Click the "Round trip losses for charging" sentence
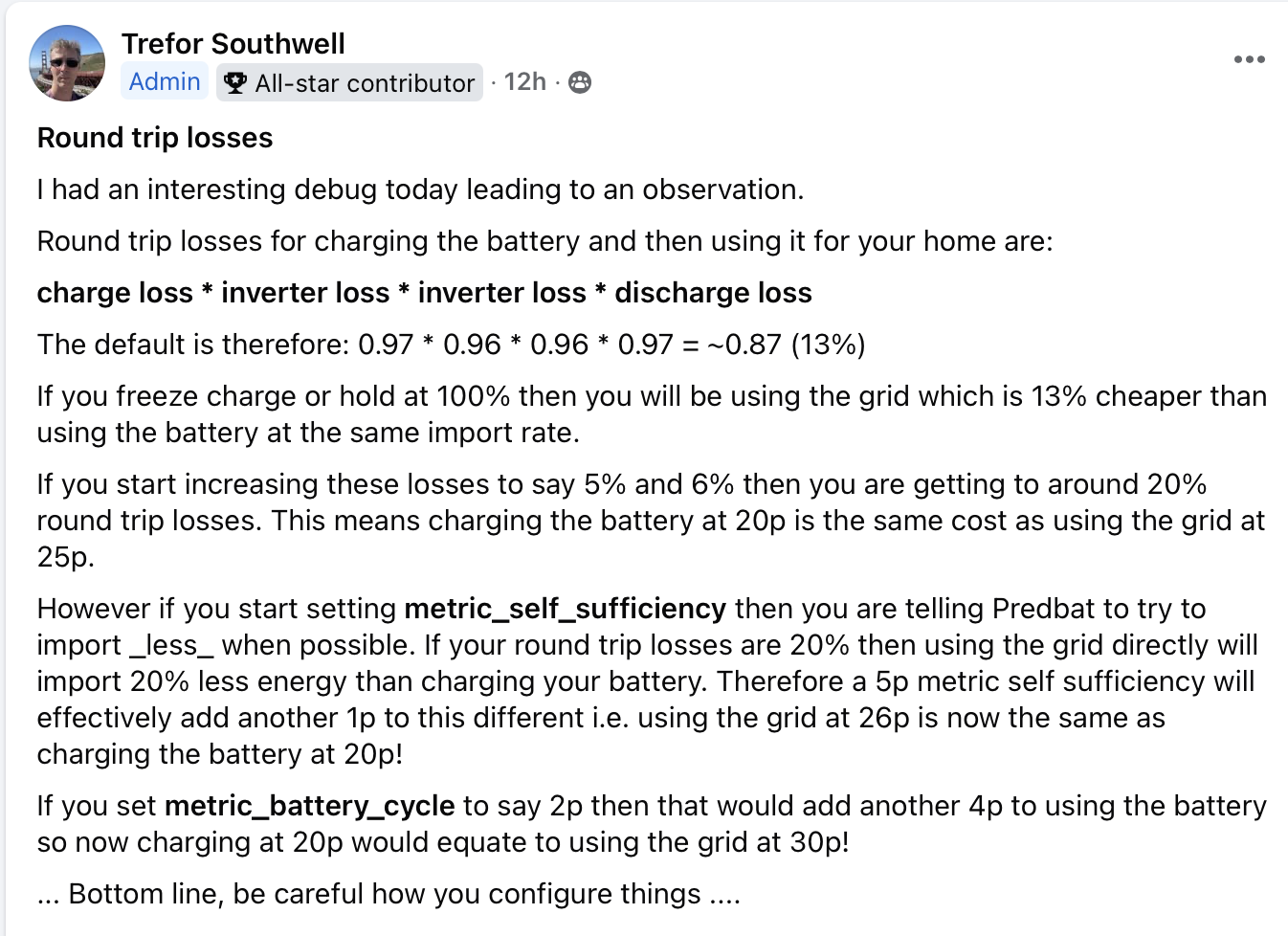Viewport: 1288px width, 936px height. (545, 241)
